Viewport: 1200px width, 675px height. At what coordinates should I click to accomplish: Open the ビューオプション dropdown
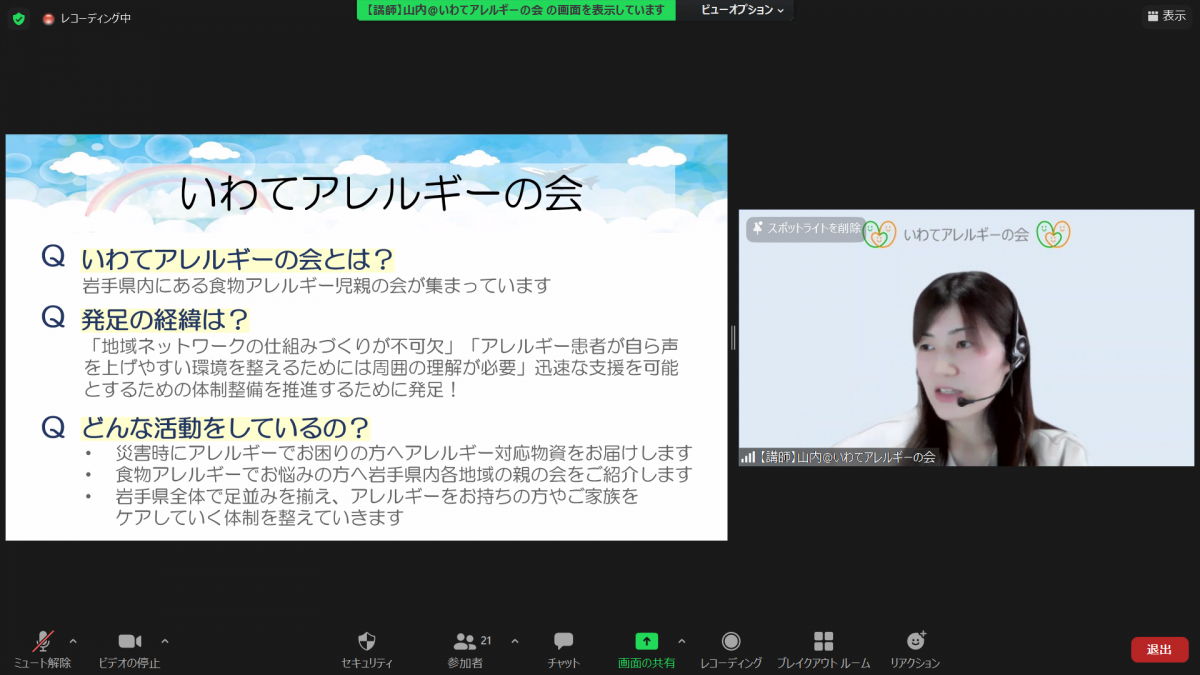(x=741, y=10)
